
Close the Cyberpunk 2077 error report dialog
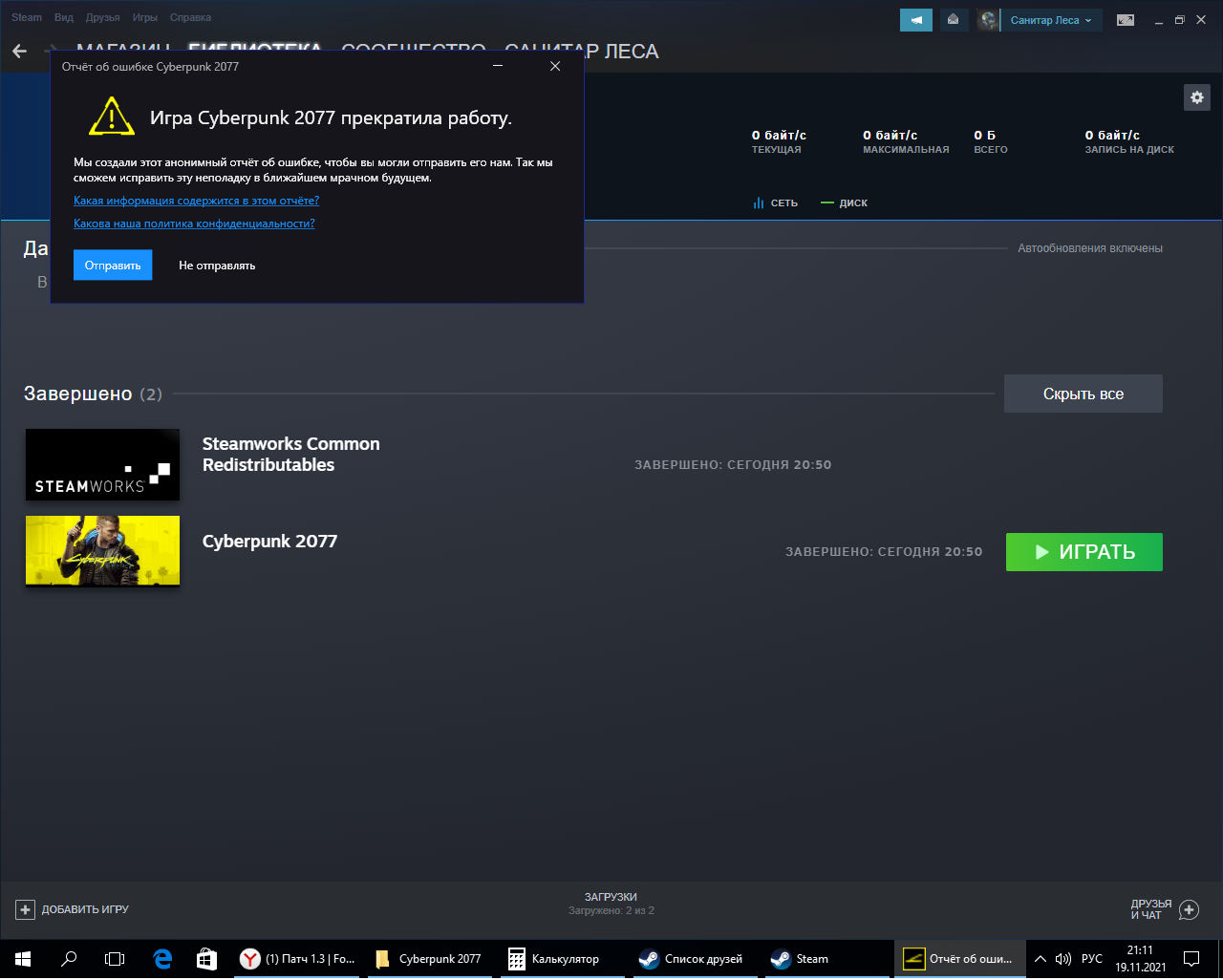coord(555,66)
